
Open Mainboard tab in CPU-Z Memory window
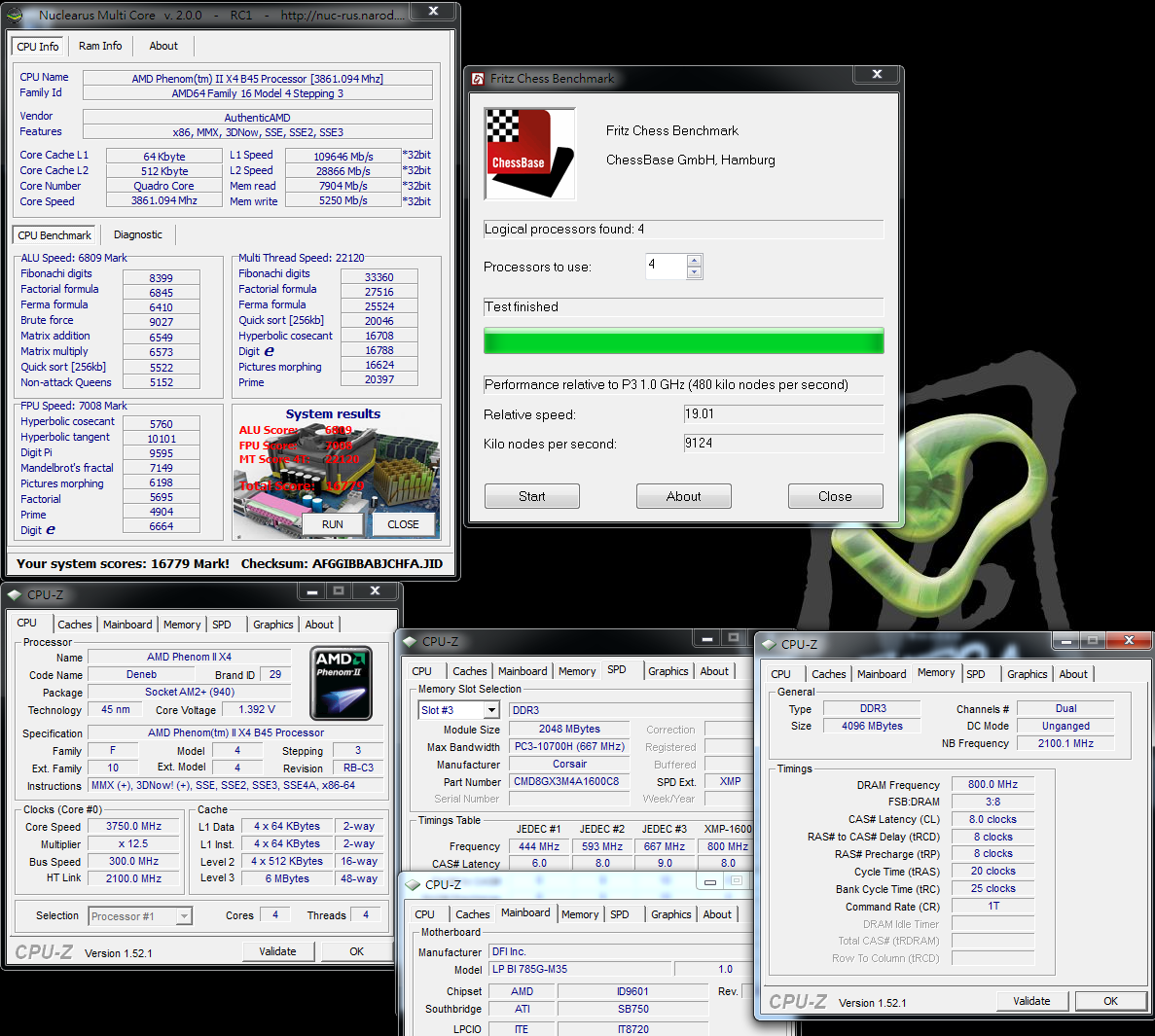point(882,674)
